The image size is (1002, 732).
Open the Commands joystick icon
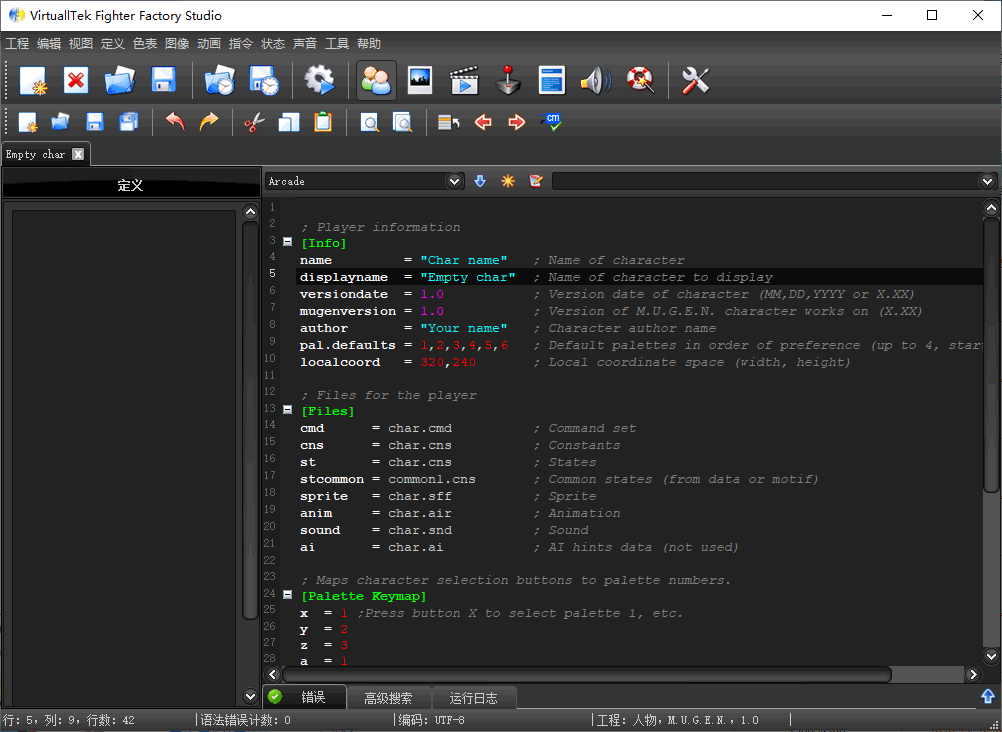[x=509, y=80]
